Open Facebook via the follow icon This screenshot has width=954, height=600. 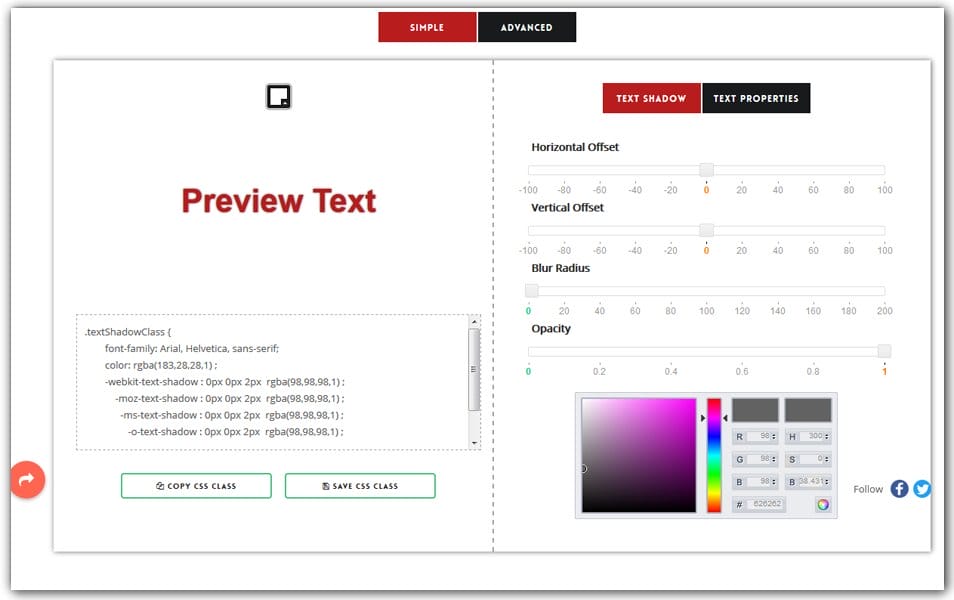tap(899, 489)
